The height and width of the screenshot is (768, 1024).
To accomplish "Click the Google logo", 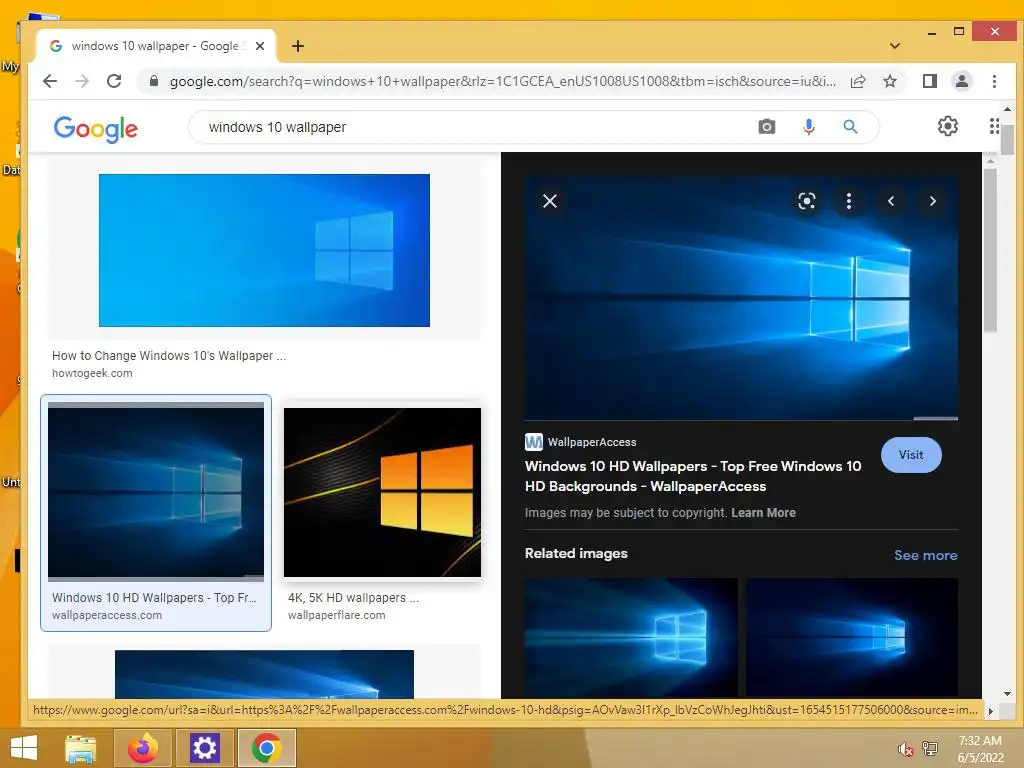I will click(96, 128).
